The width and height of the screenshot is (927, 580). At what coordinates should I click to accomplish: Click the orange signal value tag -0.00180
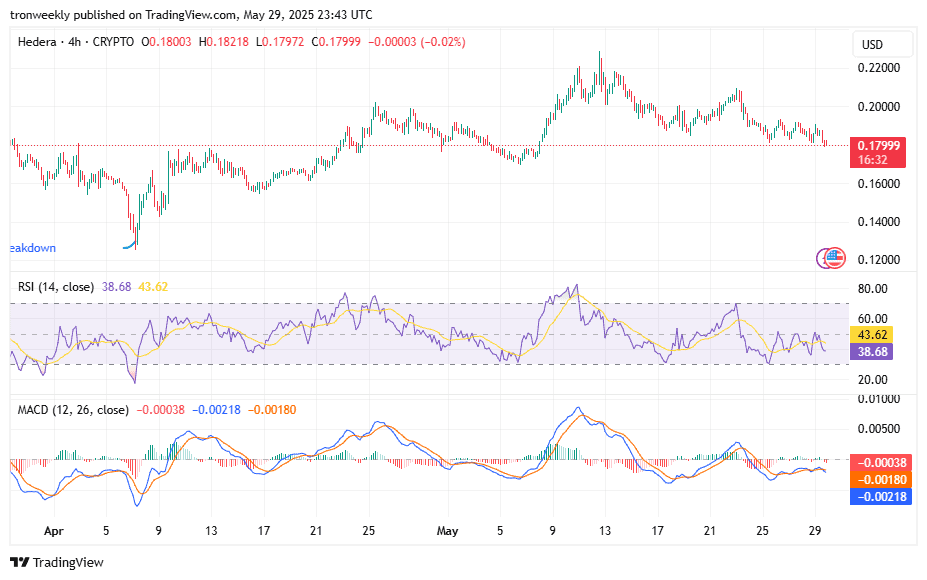tap(881, 479)
